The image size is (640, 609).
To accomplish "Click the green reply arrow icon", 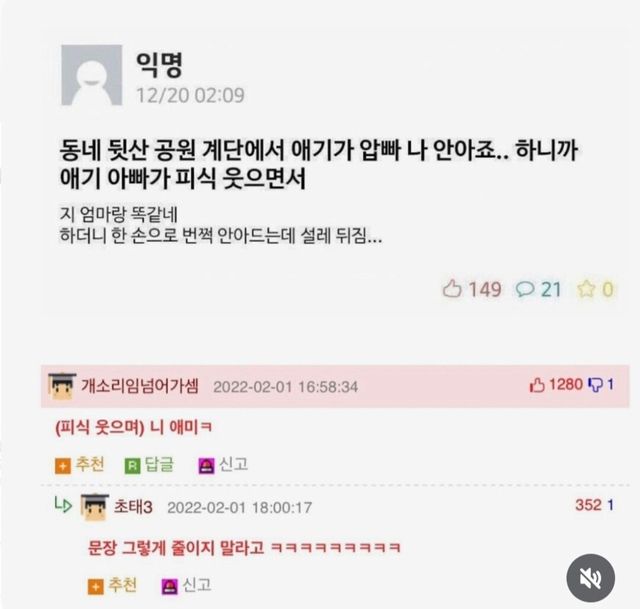I will (63, 506).
